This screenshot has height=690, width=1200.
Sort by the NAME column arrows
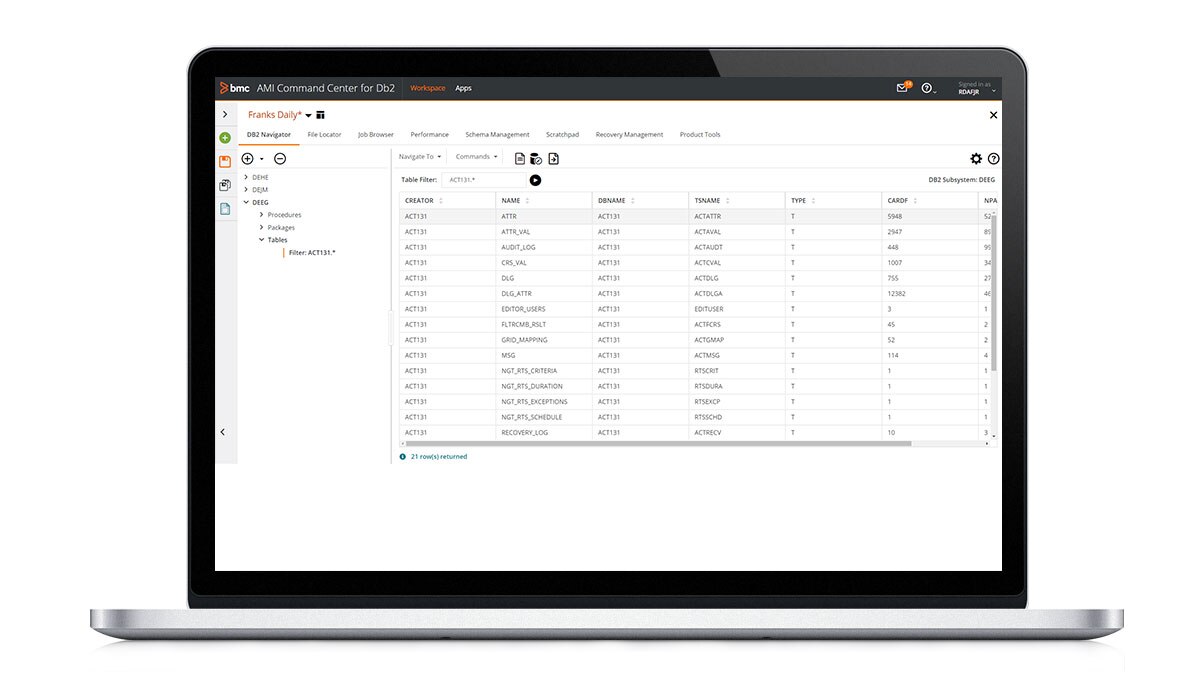pos(527,201)
